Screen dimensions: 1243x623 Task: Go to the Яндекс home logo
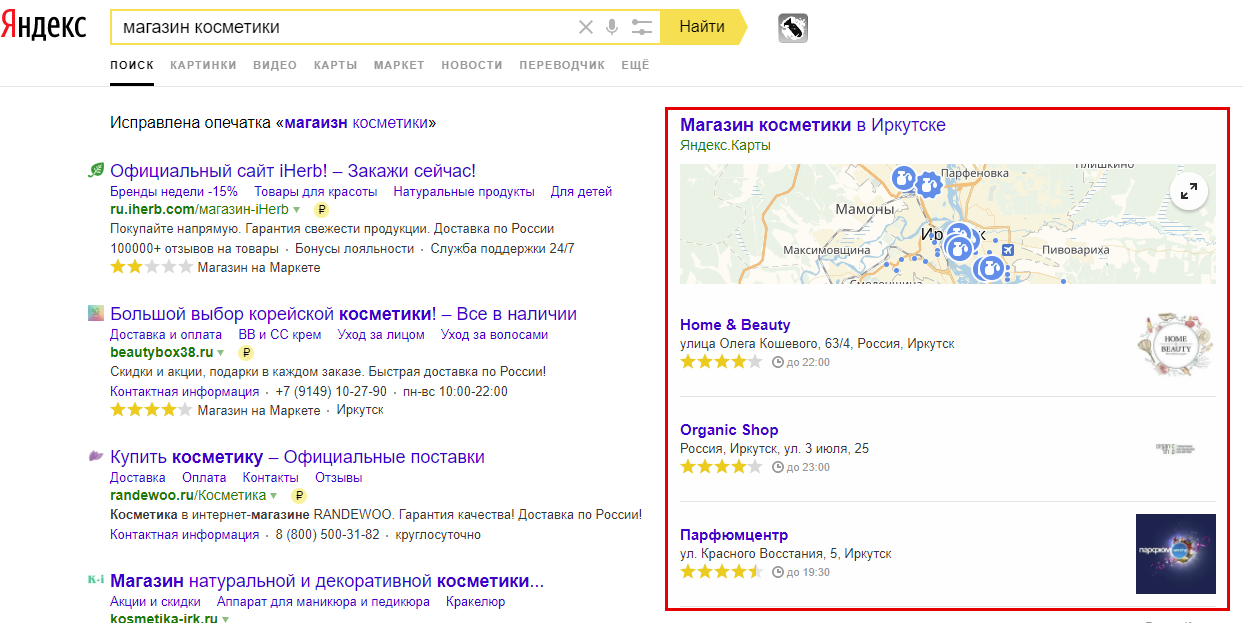coord(44,27)
